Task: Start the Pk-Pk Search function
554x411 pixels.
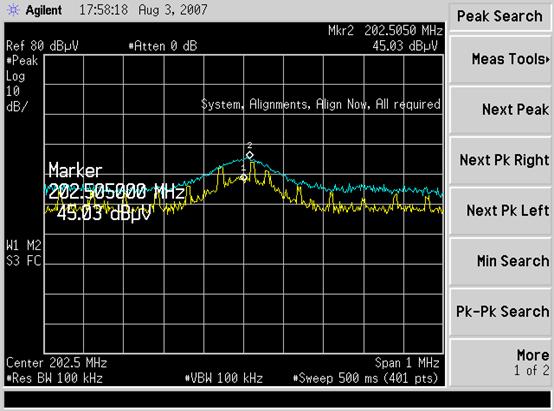Action: click(501, 312)
